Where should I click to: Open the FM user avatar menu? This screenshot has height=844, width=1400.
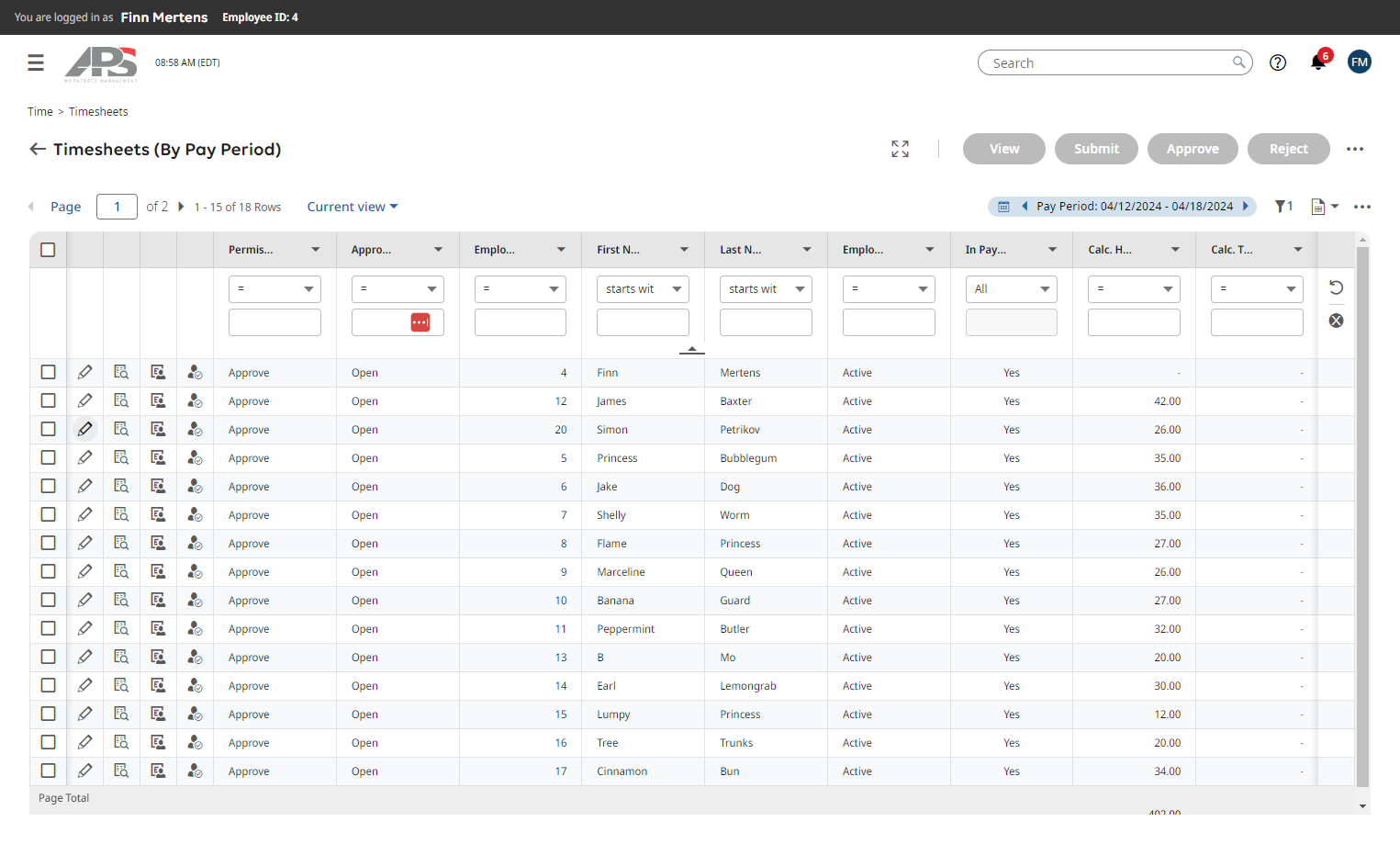point(1360,62)
